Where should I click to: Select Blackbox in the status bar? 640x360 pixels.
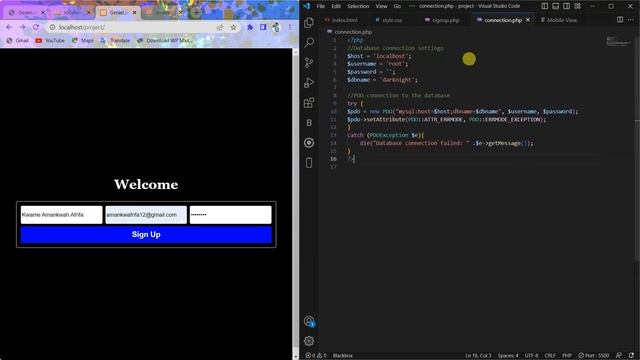343,356
